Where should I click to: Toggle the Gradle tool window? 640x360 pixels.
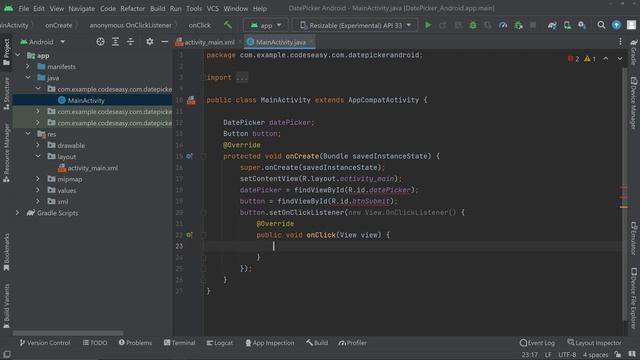pyautogui.click(x=633, y=52)
